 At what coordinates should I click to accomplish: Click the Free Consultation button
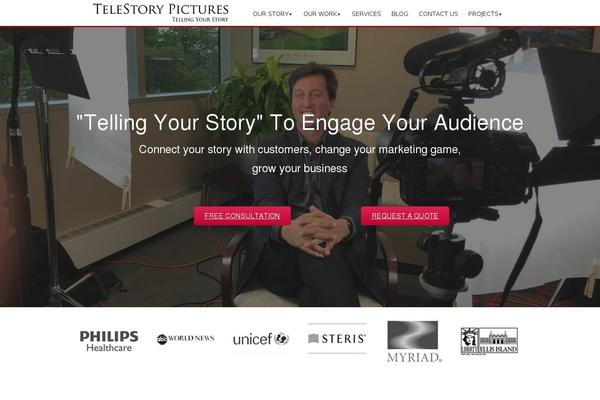pyautogui.click(x=242, y=216)
